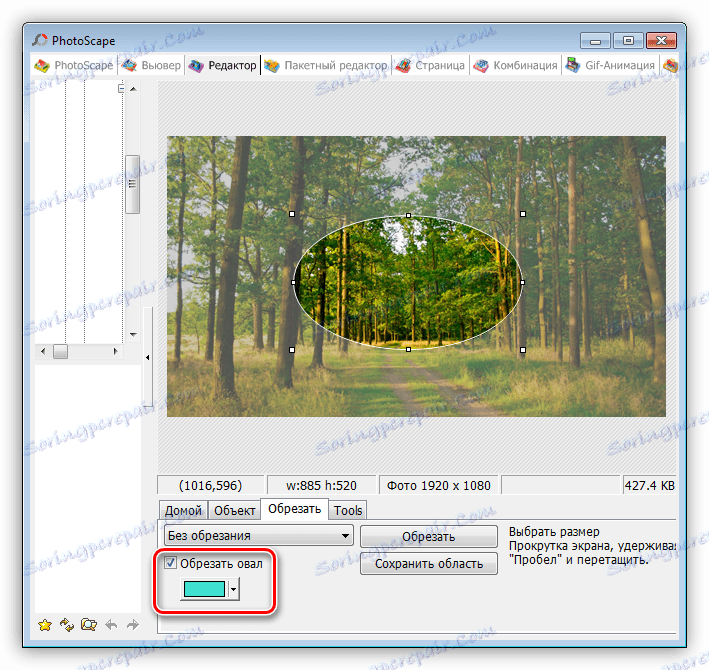The height and width of the screenshot is (670, 709).
Task: Click the PhotoScape logo in the title bar
Action: [x=40, y=40]
